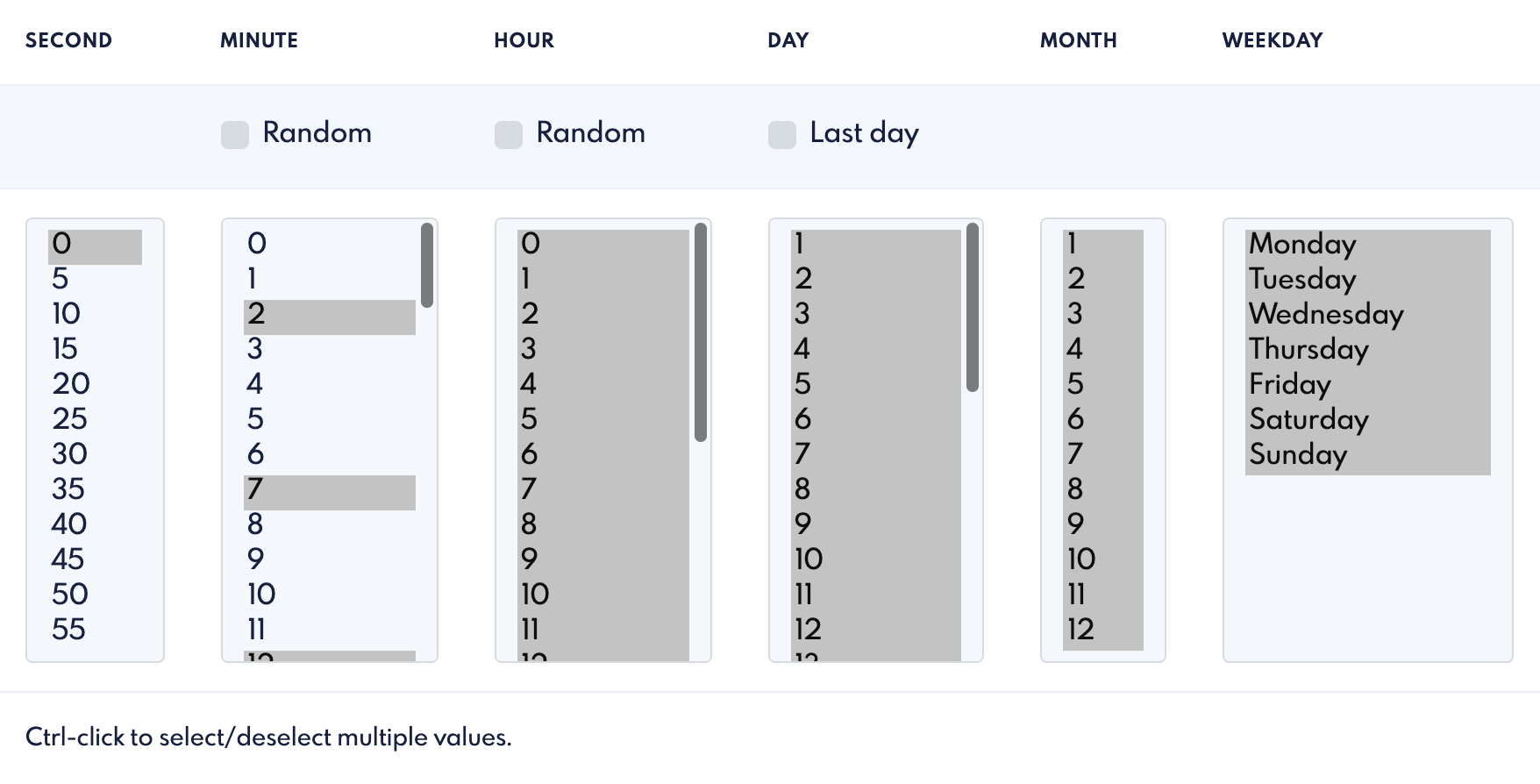Screen dimensions: 1540x784
Task: Select minute 7 in the Minute list
Action: click(x=255, y=489)
